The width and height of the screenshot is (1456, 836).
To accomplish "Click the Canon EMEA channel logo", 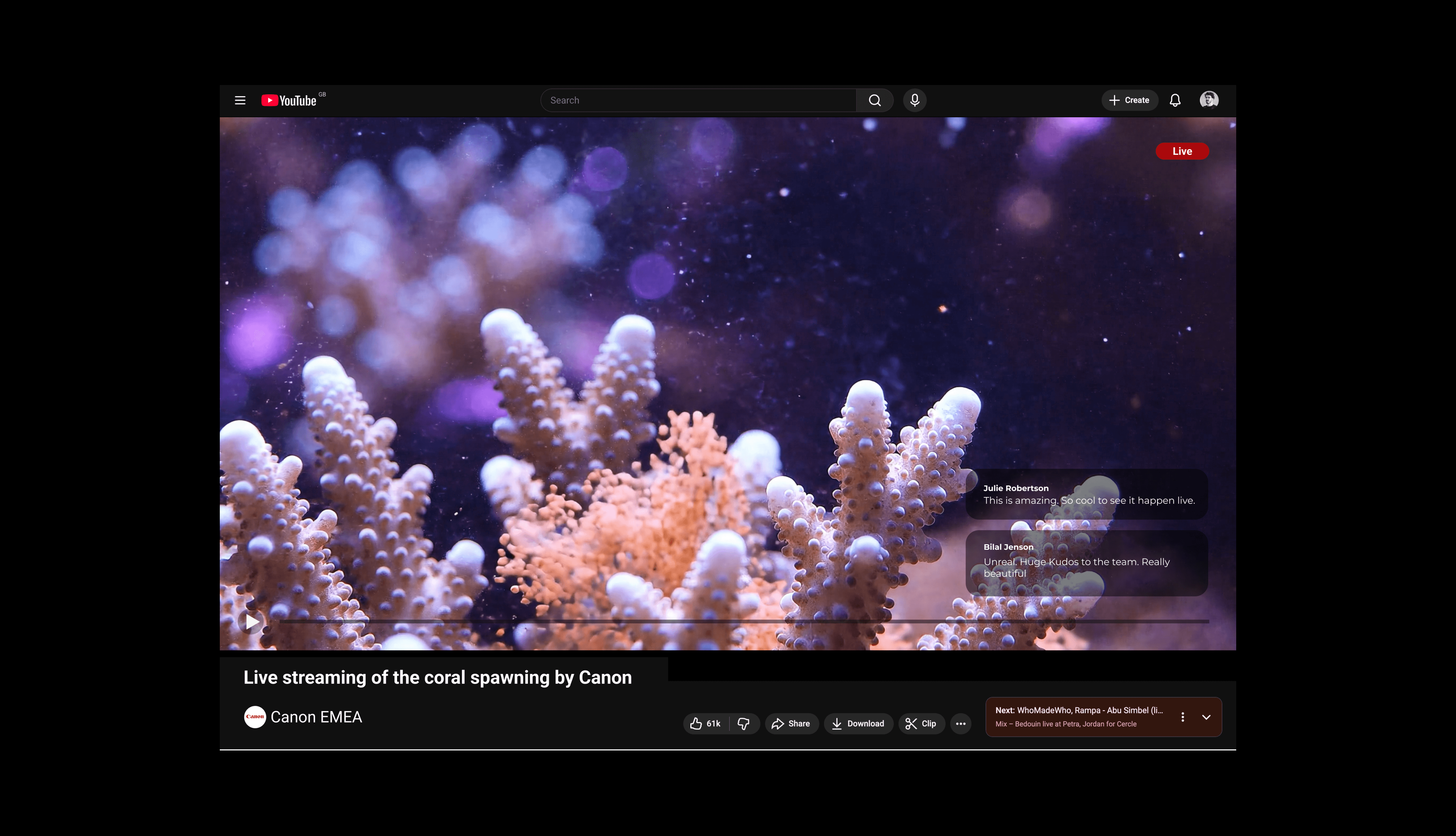I will (x=255, y=717).
